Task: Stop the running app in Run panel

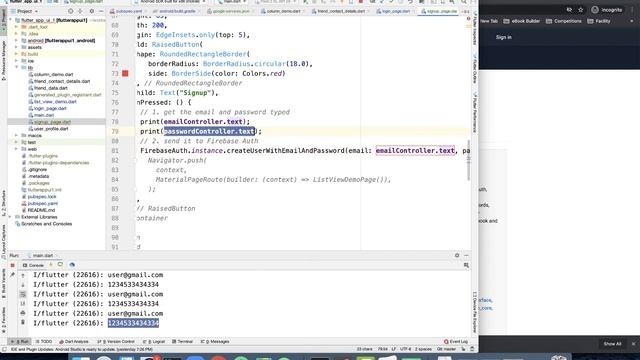Action: pyautogui.click(x=13, y=265)
